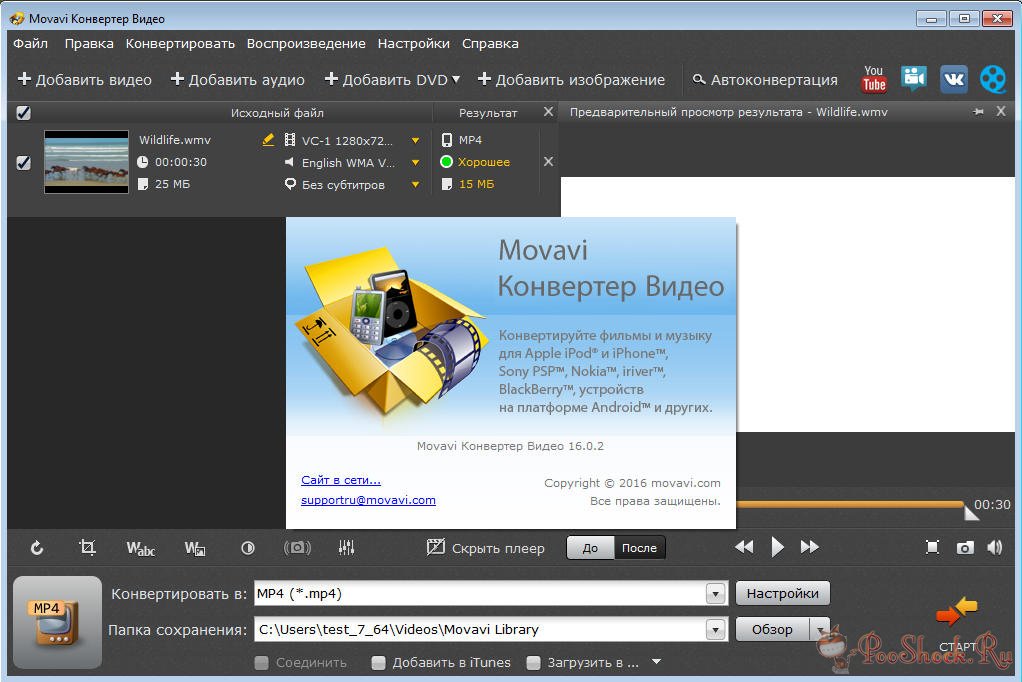The image size is (1022, 682).
Task: Select the crop tool icon
Action: click(88, 547)
